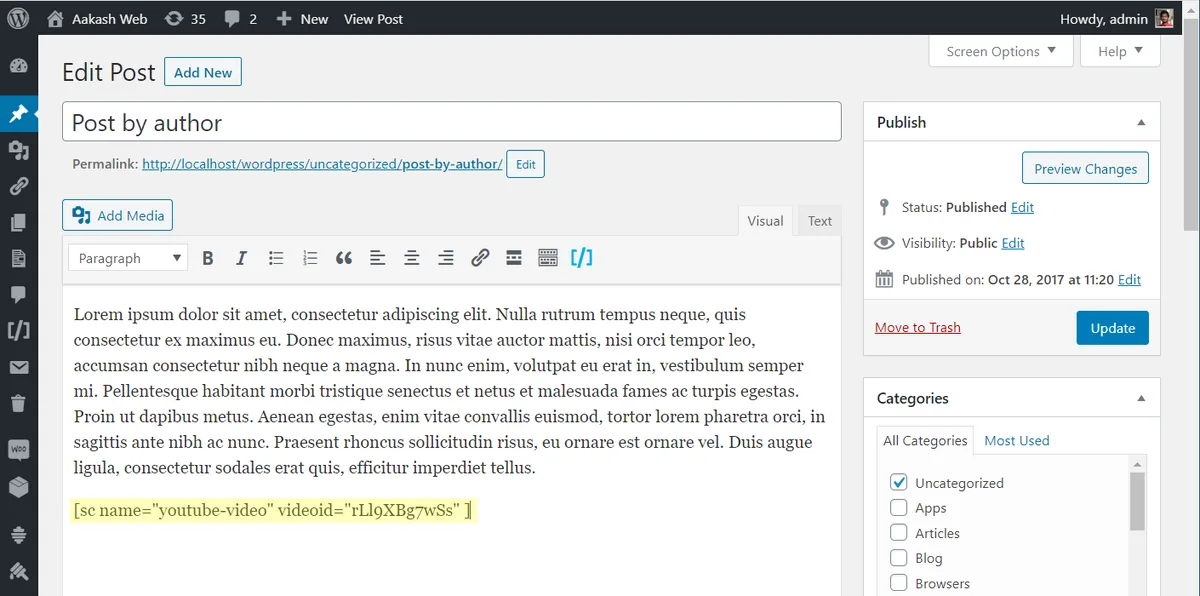Viewport: 1200px width, 596px height.
Task: Switch to the Visual editor tab
Action: (x=765, y=221)
